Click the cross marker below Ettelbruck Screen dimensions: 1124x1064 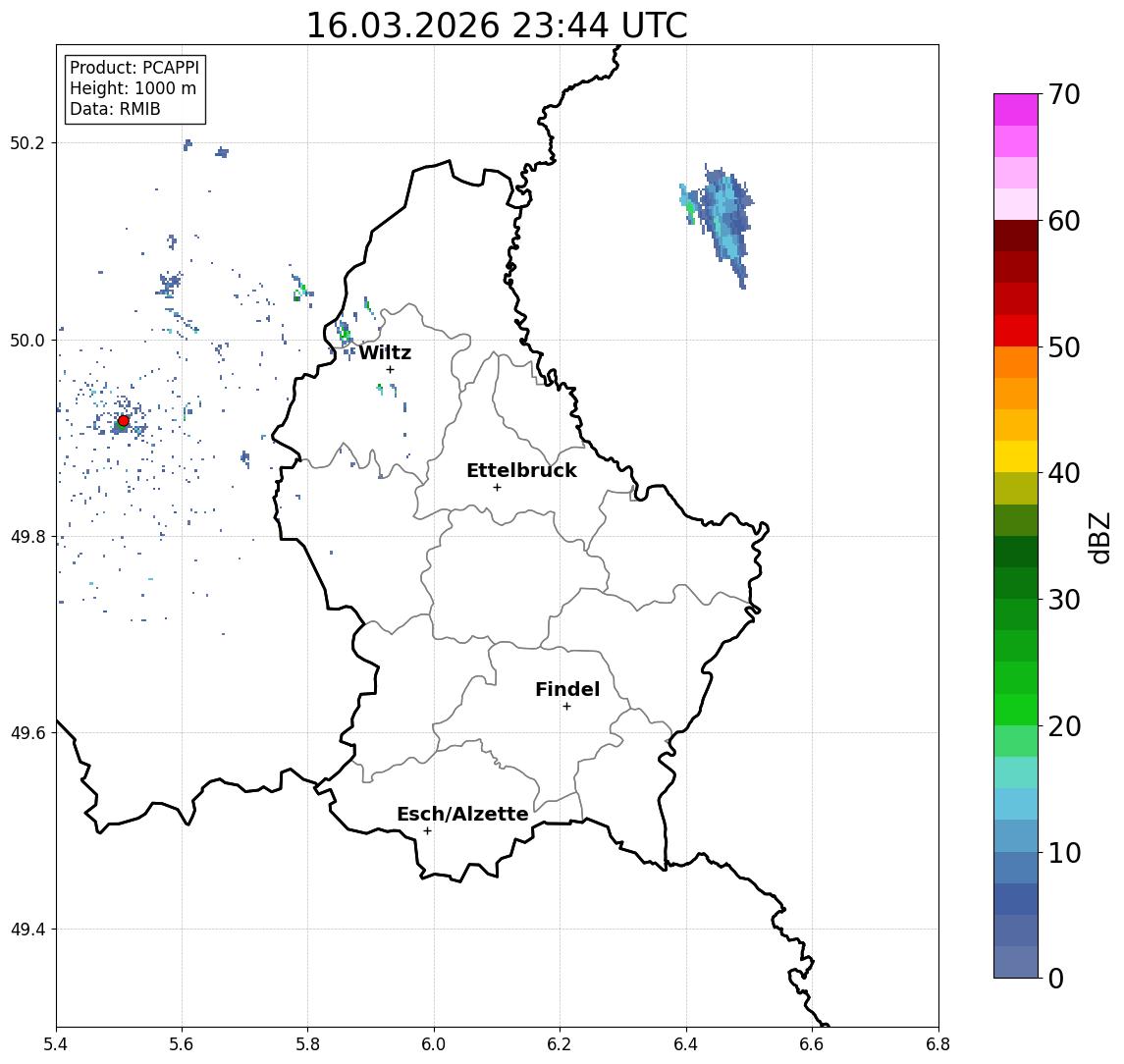497,488
